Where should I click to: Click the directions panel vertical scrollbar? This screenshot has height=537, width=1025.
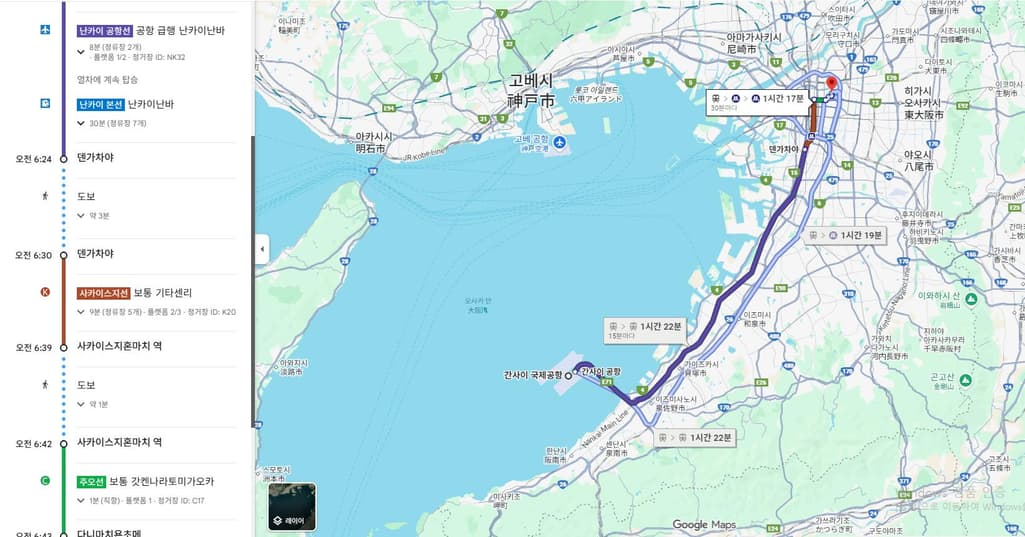pyautogui.click(x=252, y=281)
